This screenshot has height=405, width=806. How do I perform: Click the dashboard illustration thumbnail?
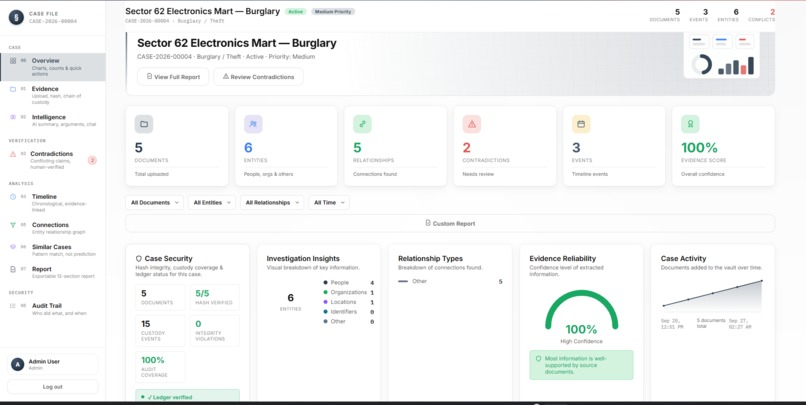(x=722, y=55)
